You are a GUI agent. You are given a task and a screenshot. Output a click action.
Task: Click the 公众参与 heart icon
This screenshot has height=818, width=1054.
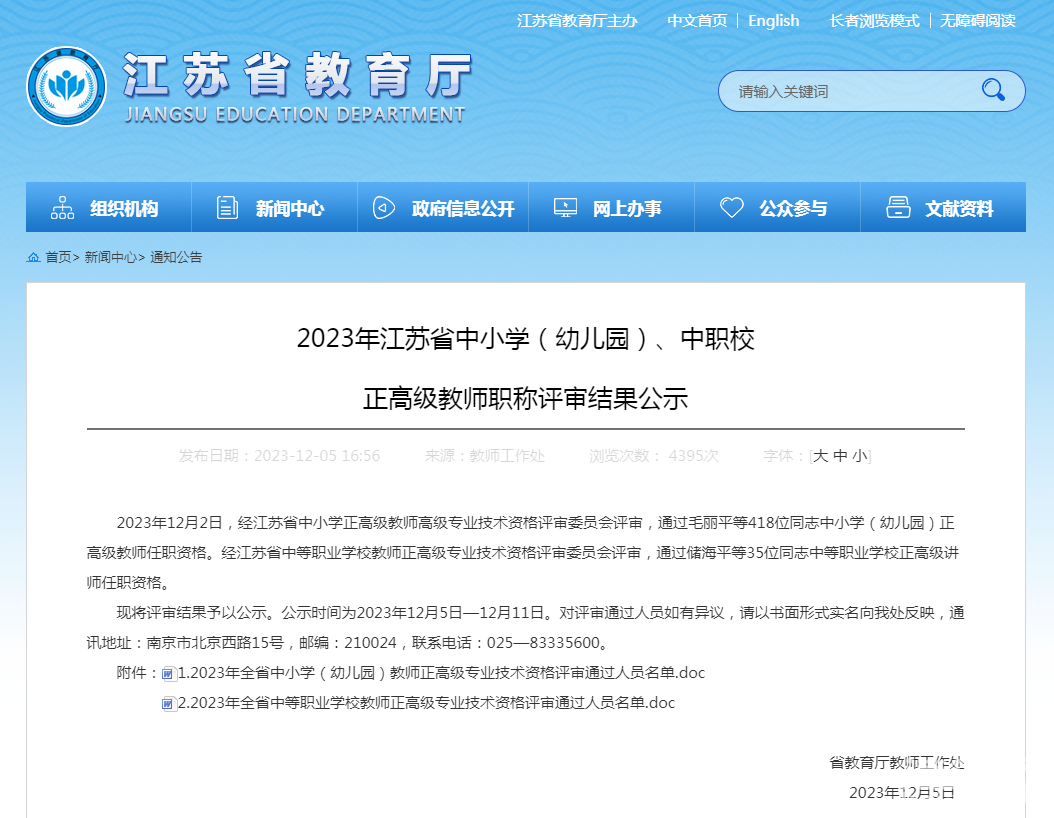point(732,207)
